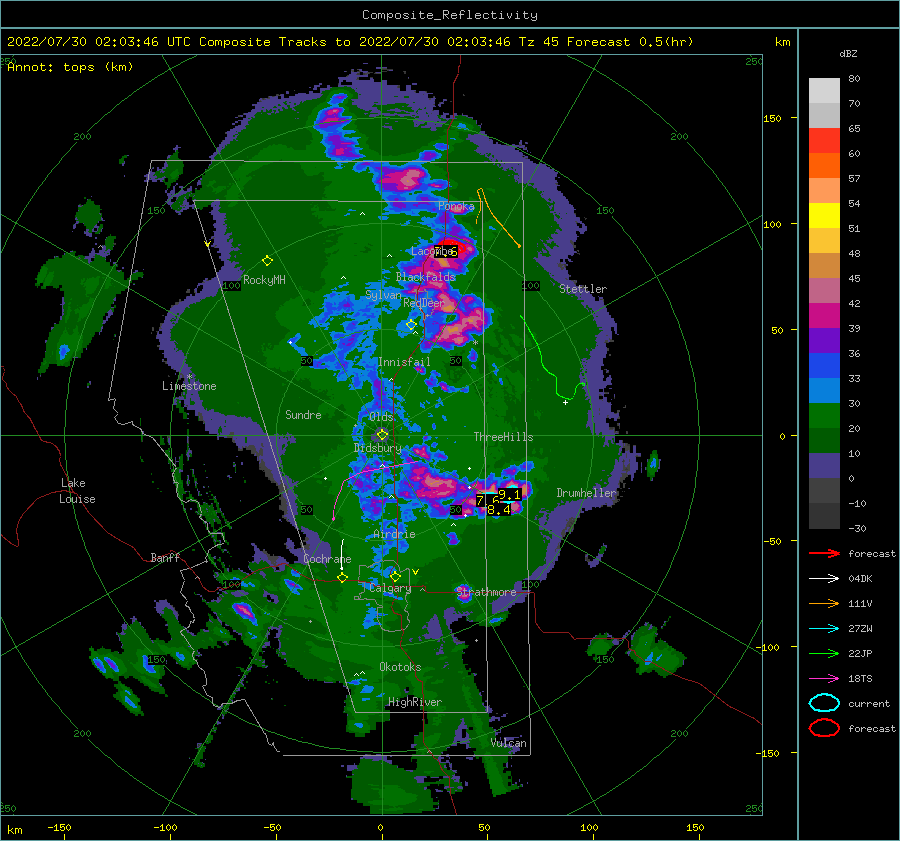Click the Vulcan town label
Screen dimensions: 900x841
pos(509,743)
